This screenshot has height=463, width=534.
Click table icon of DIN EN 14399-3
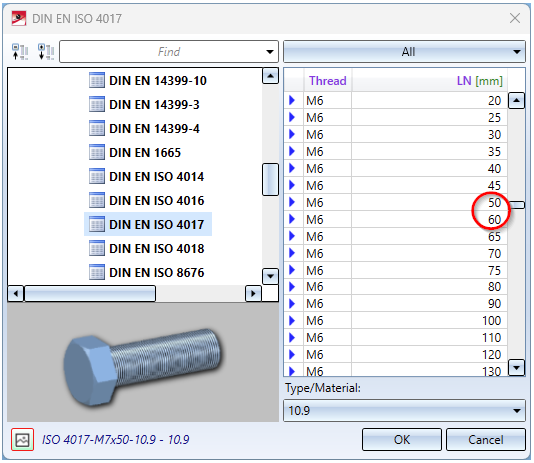[97, 104]
